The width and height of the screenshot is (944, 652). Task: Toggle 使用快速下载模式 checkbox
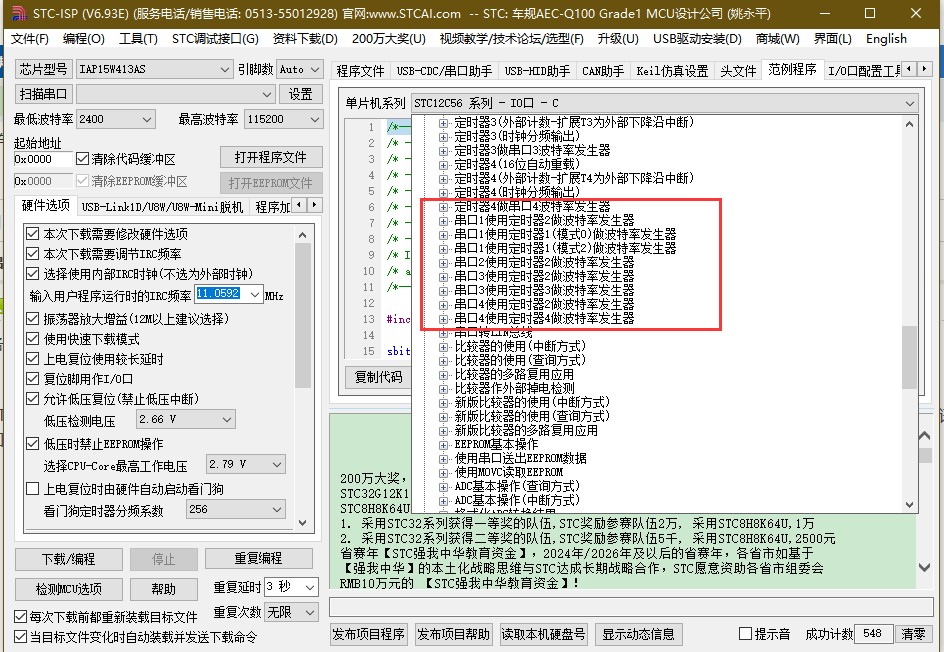click(x=33, y=339)
